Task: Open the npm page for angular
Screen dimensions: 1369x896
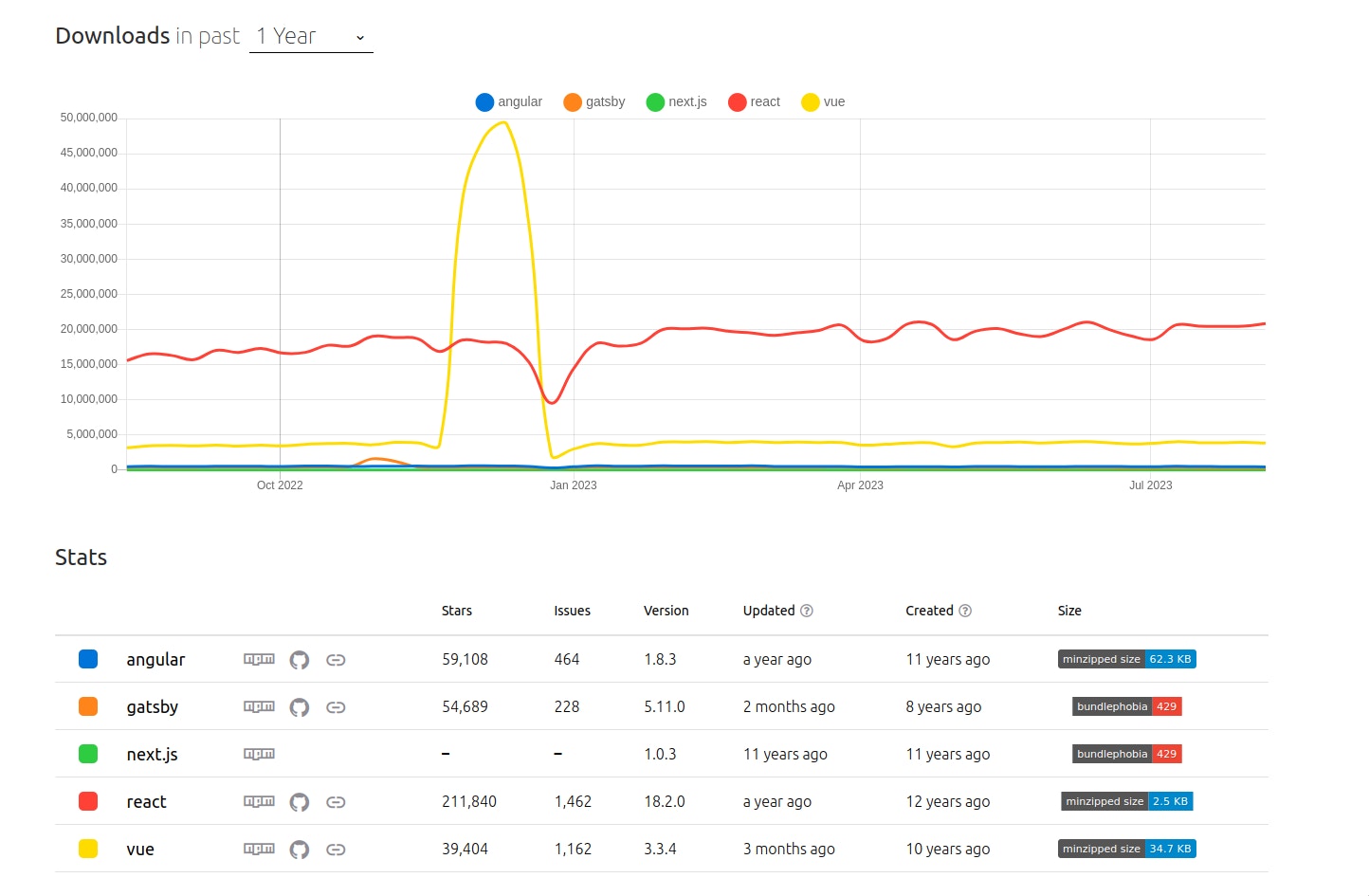Action: tap(258, 659)
